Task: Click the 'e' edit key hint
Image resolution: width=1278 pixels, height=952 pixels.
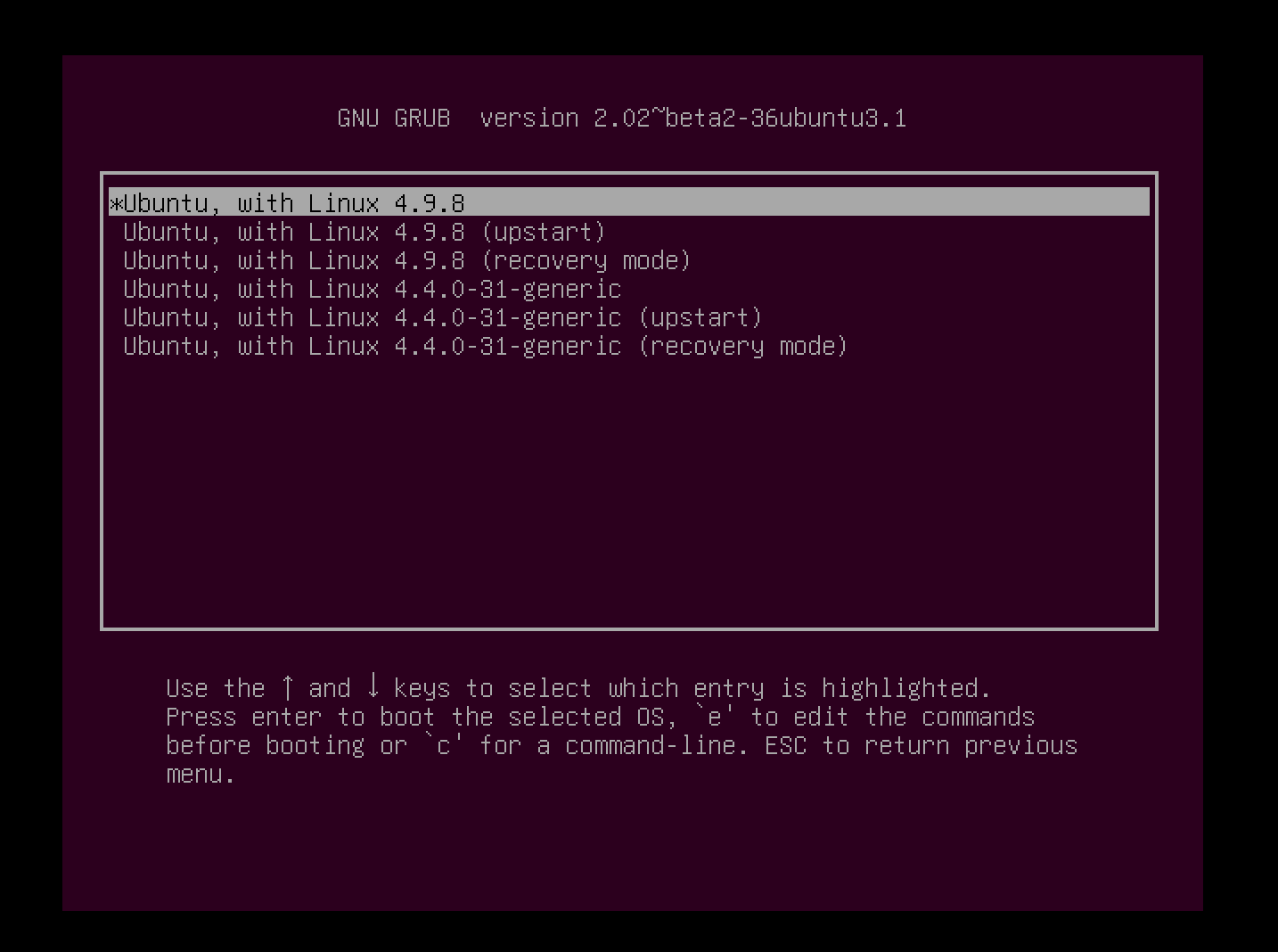Action: coord(715,717)
